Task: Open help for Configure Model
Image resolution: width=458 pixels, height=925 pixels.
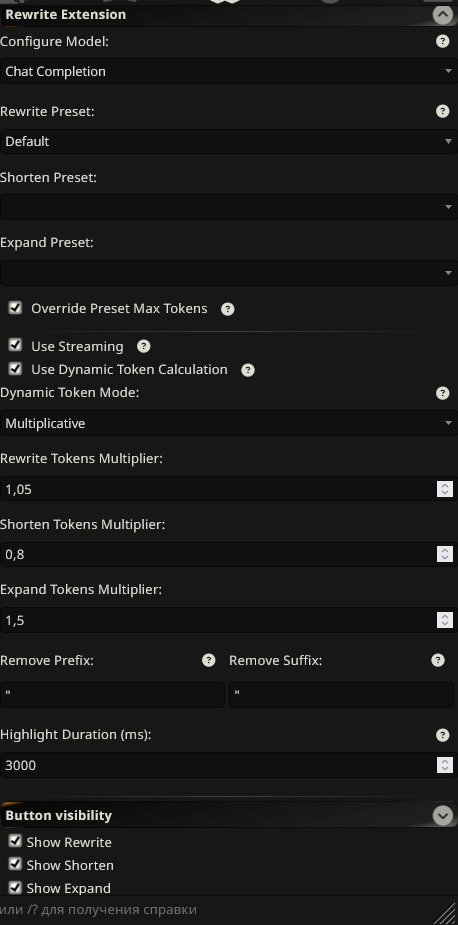Action: [x=442, y=41]
